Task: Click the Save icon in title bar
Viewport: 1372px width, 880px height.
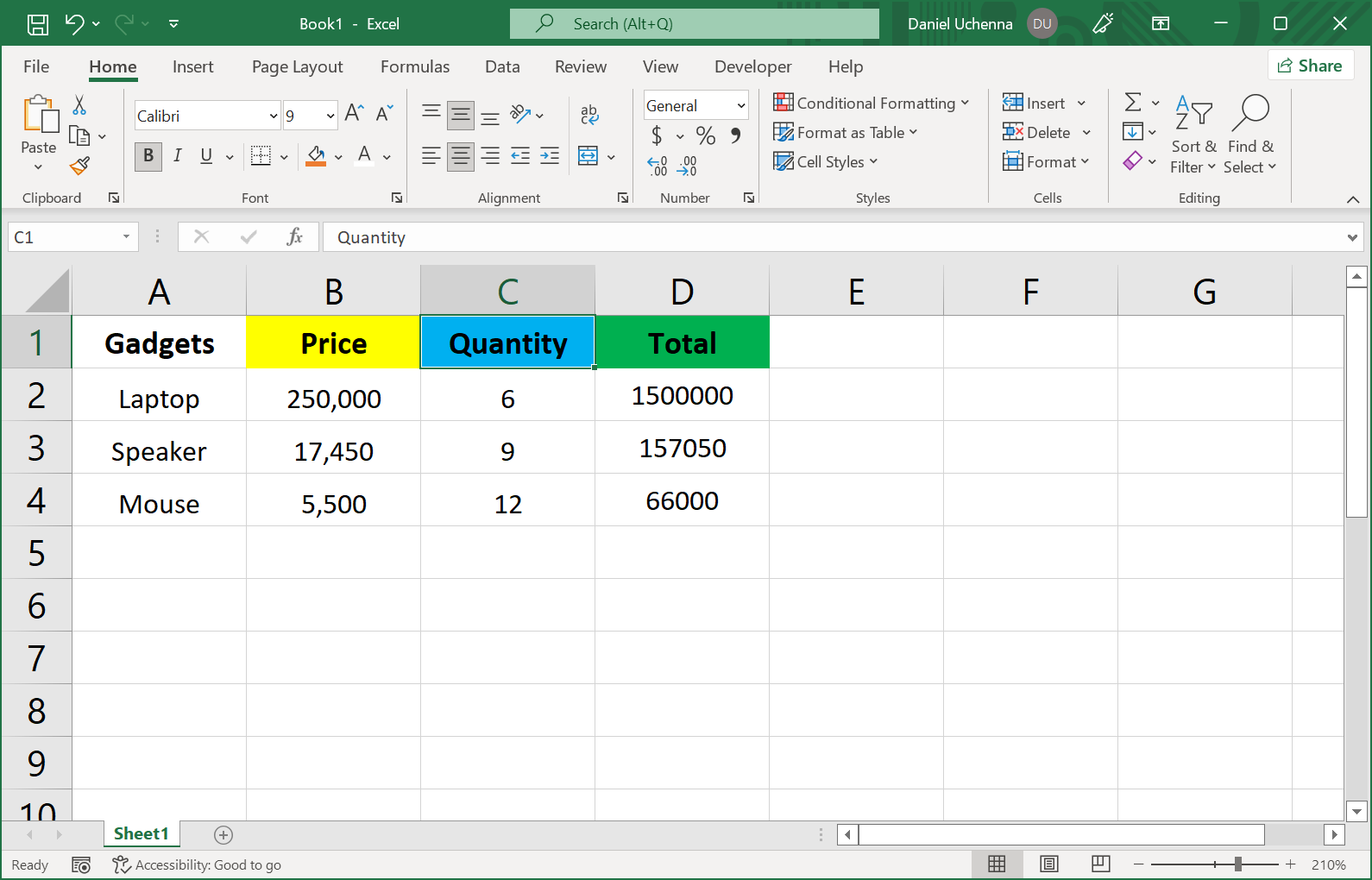Action: tap(38, 24)
